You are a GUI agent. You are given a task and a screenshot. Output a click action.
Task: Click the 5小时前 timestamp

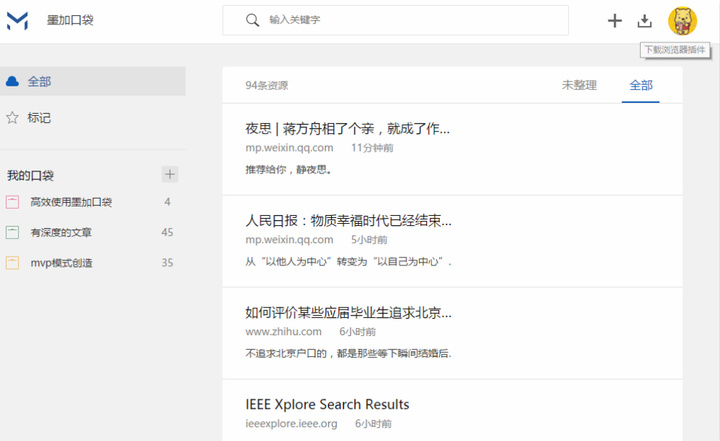pos(369,240)
